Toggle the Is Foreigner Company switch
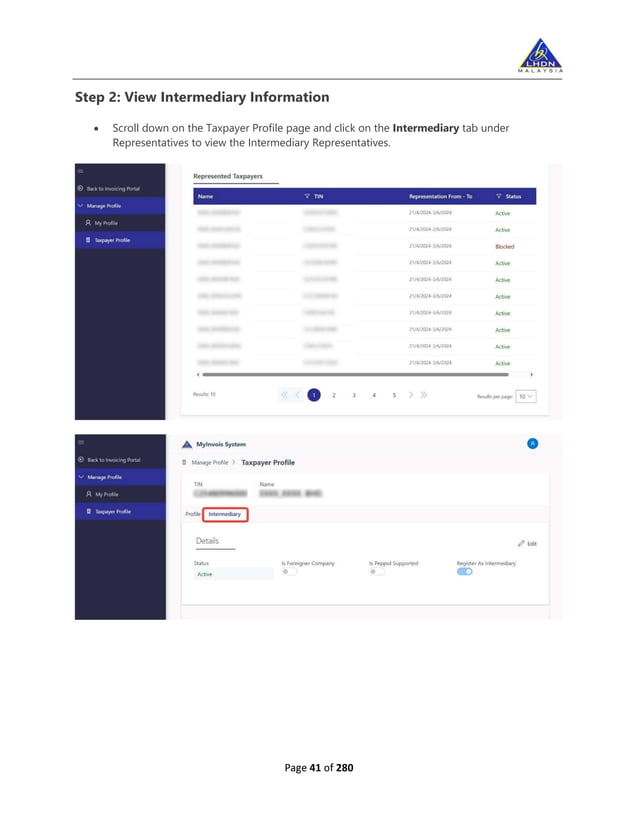The height and width of the screenshot is (826, 638). coord(289,572)
